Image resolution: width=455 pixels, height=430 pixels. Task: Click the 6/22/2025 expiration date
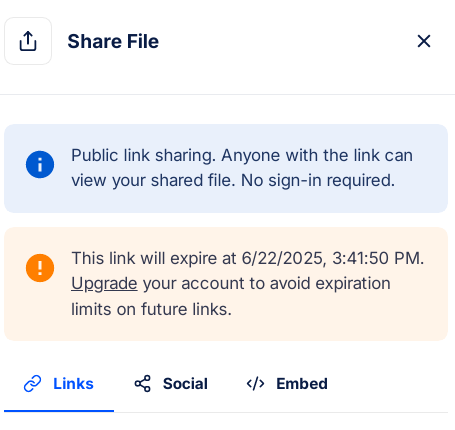tap(282, 258)
